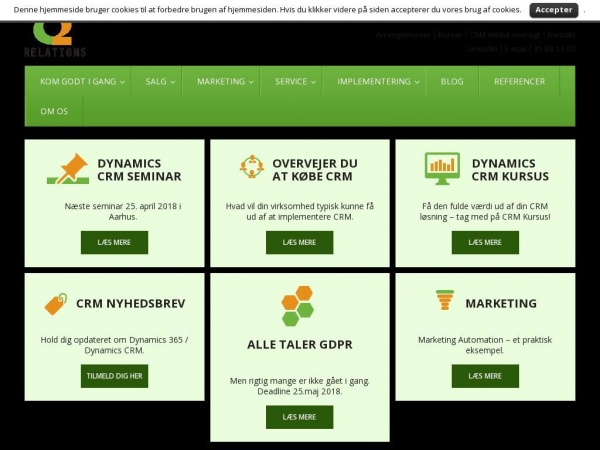Click Tilmeld dig her button
Viewport: 600px width, 450px height.
coord(114,376)
